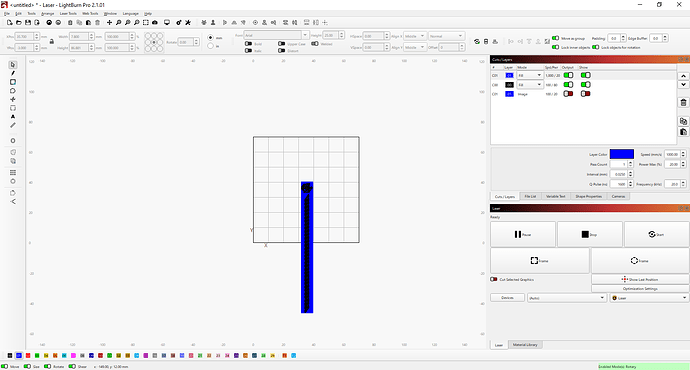
Task: Click the Width input field
Action: 79,37
